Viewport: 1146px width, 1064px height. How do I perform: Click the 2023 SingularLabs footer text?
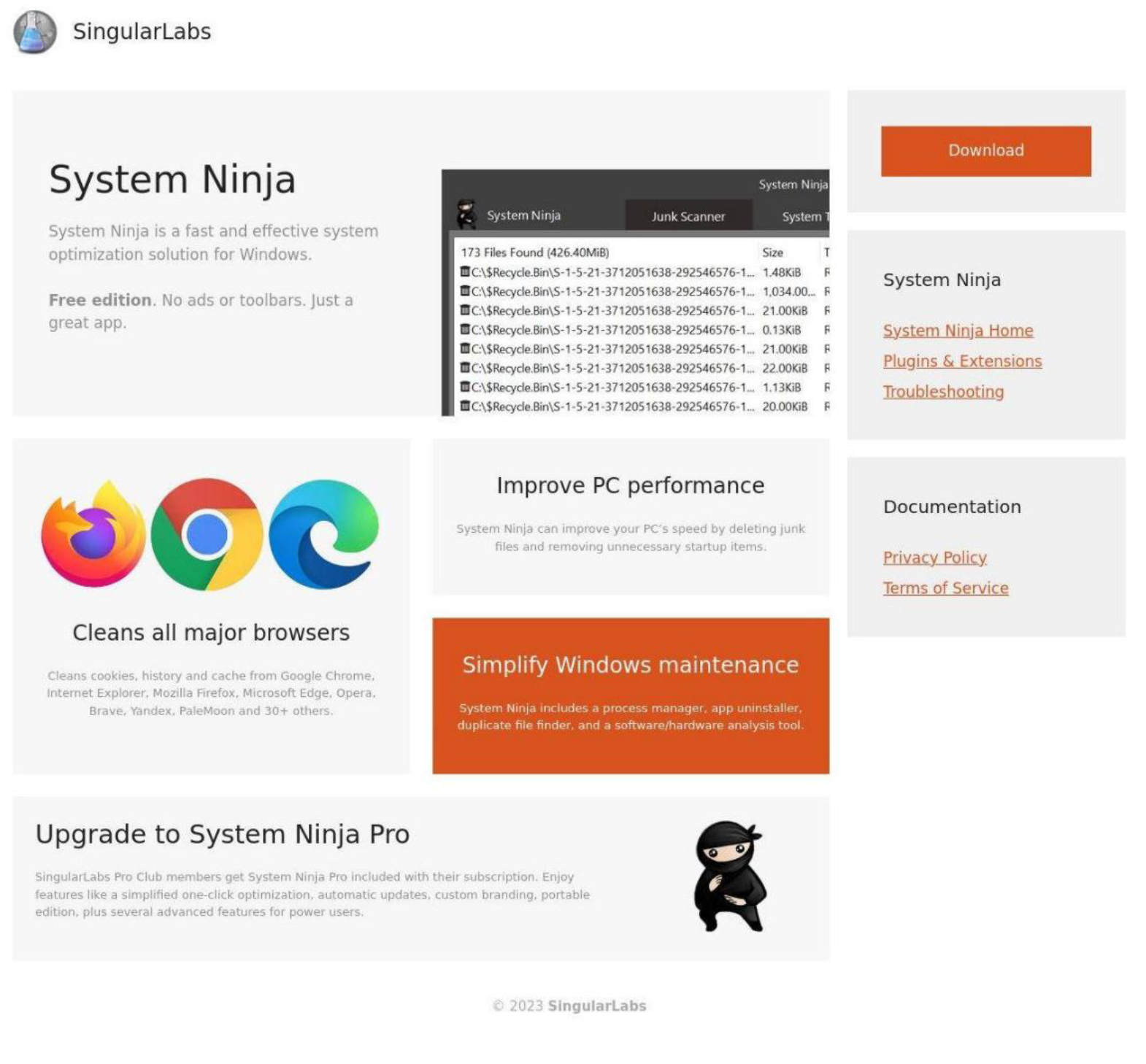(x=569, y=1006)
